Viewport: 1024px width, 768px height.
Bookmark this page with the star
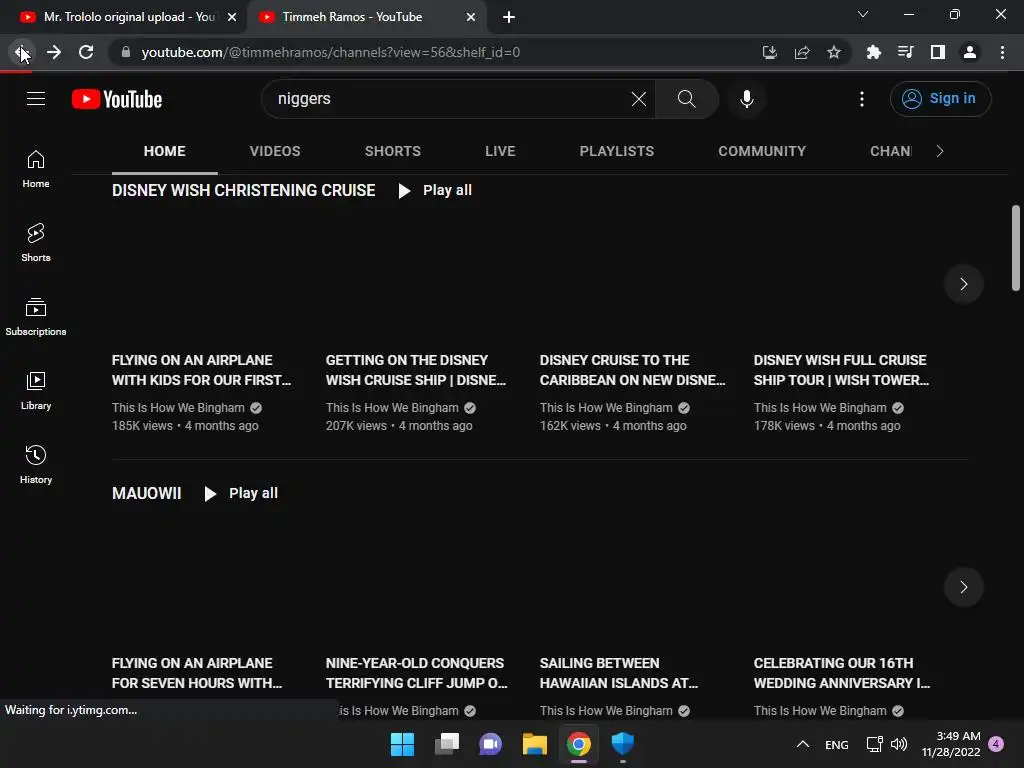point(834,52)
